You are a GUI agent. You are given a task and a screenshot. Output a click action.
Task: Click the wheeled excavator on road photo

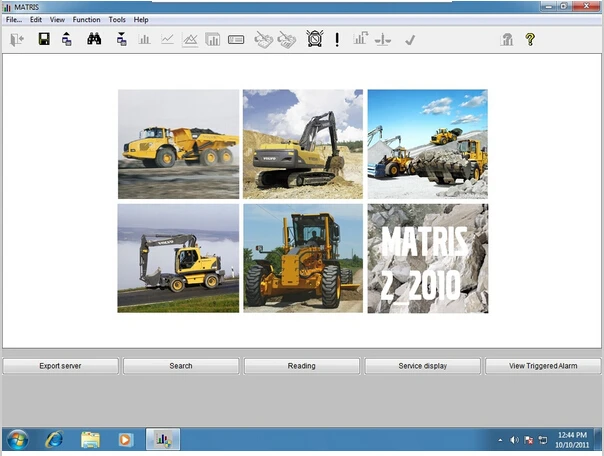178,258
